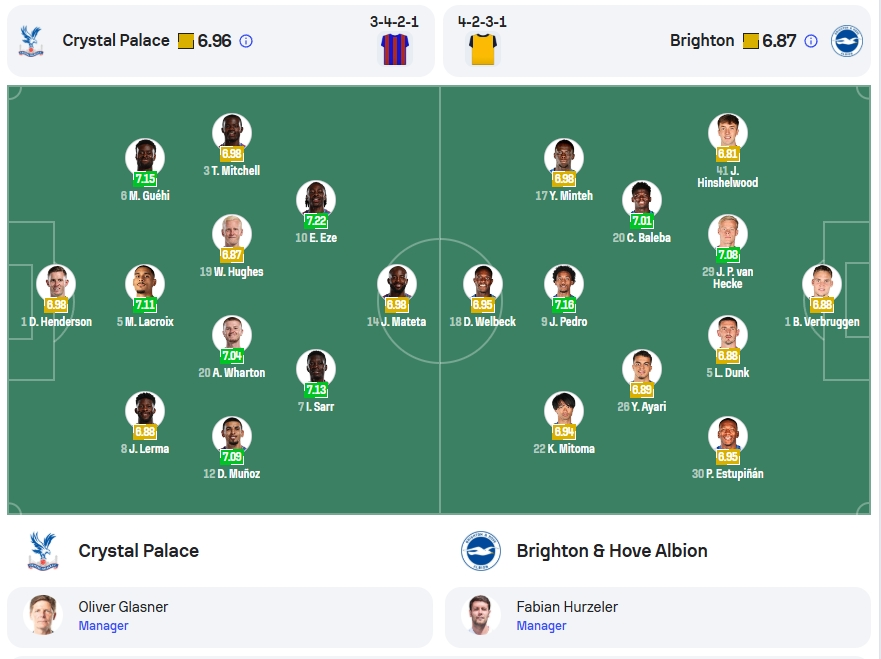The width and height of the screenshot is (881, 659).
Task: Click the Crystal Palace striped kit icon
Action: click(396, 49)
